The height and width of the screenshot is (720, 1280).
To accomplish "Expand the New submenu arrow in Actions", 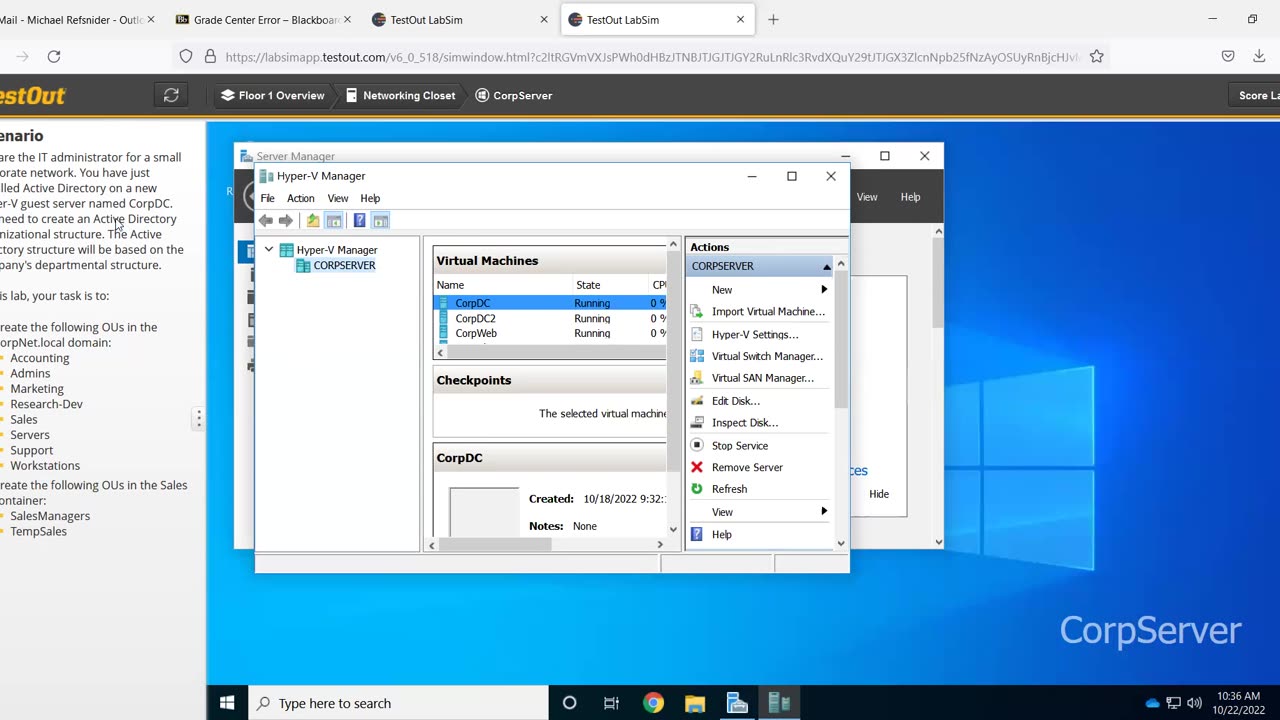I will (x=824, y=289).
